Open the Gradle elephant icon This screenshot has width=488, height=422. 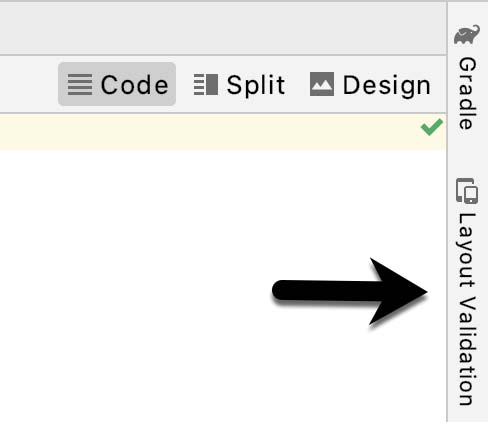tap(467, 34)
